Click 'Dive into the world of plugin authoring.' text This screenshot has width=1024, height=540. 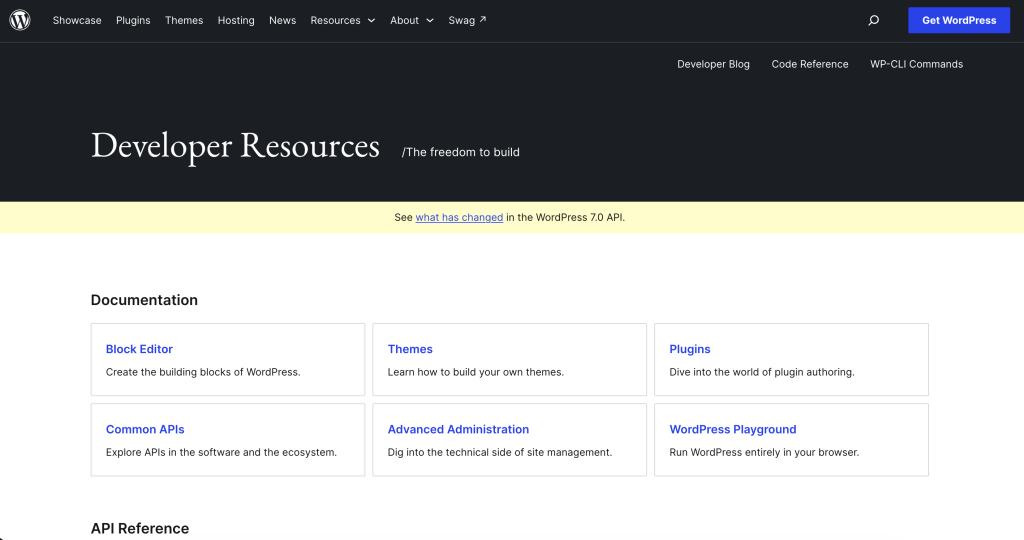pyautogui.click(x=761, y=372)
